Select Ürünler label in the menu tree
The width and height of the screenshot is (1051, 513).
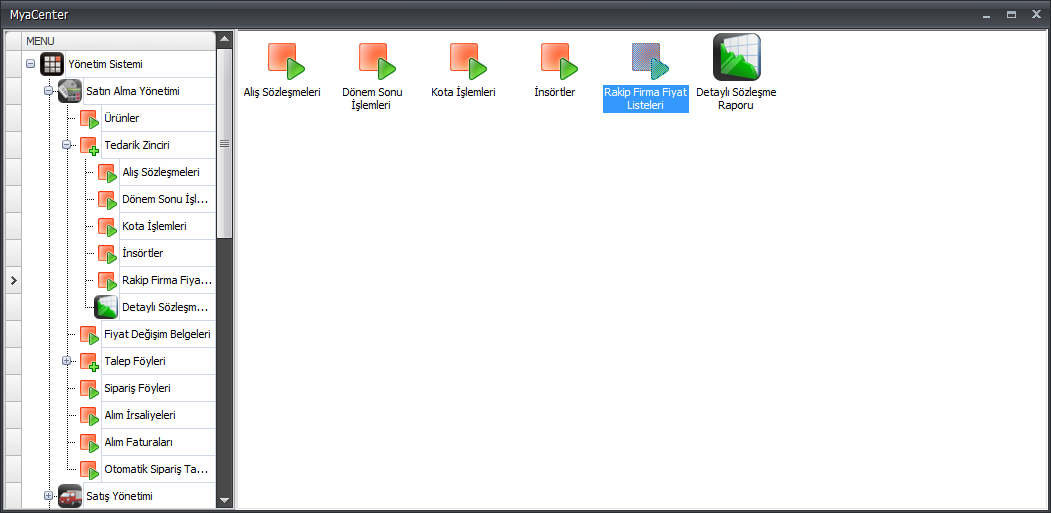pyautogui.click(x=122, y=118)
